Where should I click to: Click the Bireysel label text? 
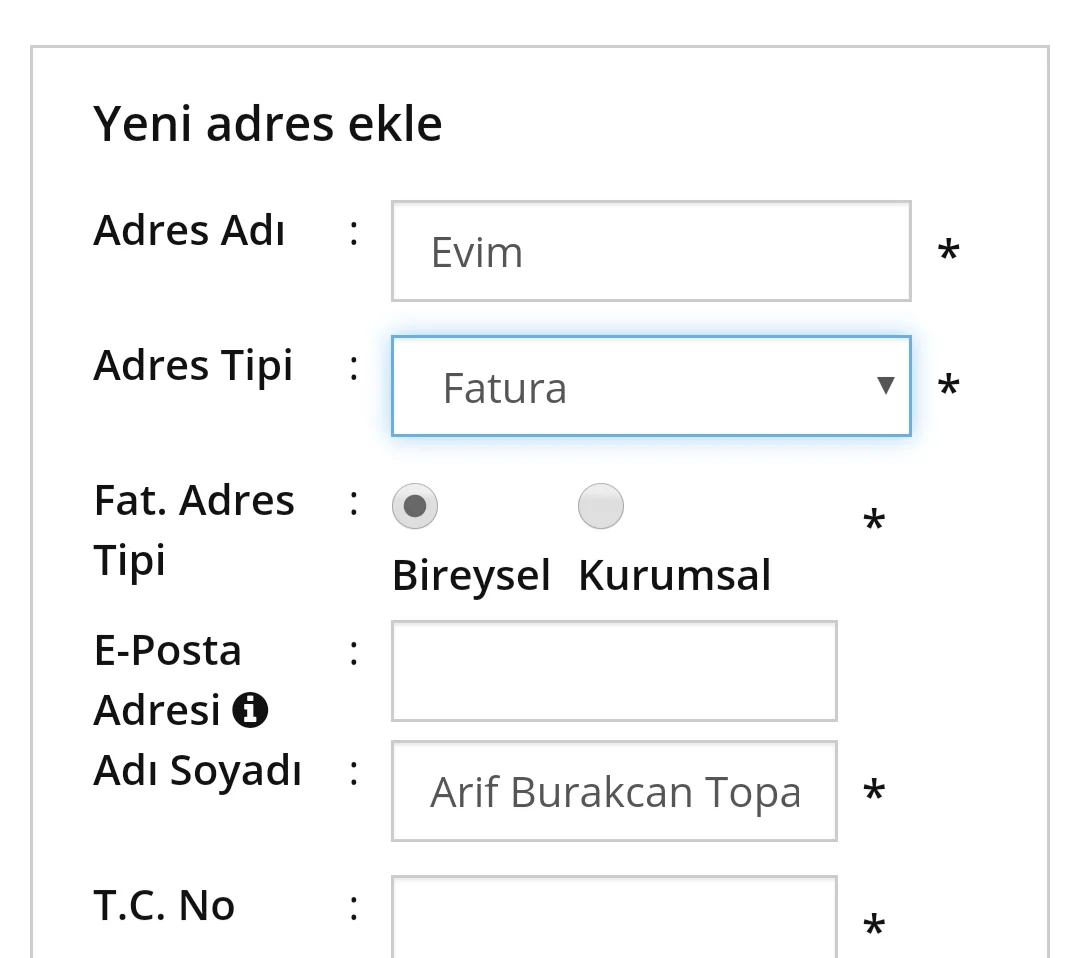tap(471, 574)
